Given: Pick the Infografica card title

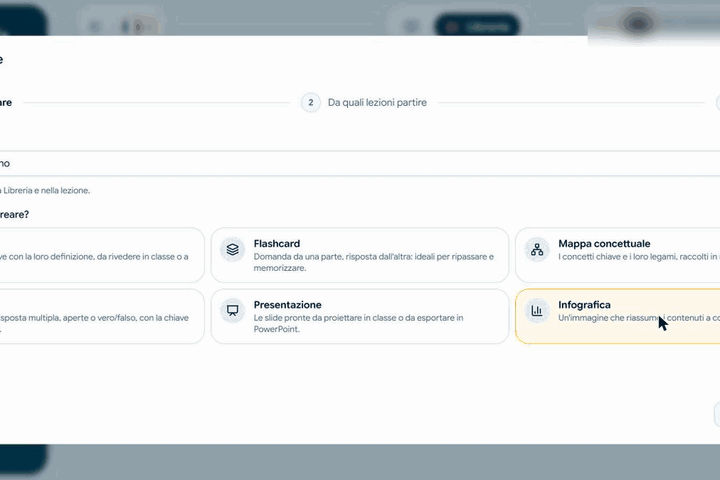Looking at the screenshot, I should tap(585, 305).
